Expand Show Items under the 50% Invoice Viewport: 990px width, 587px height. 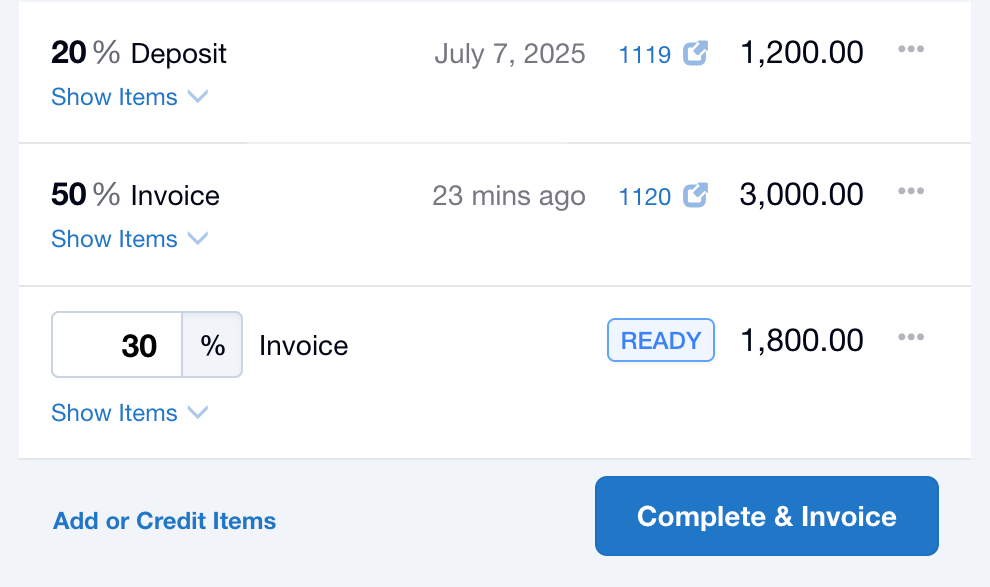pyautogui.click(x=115, y=239)
